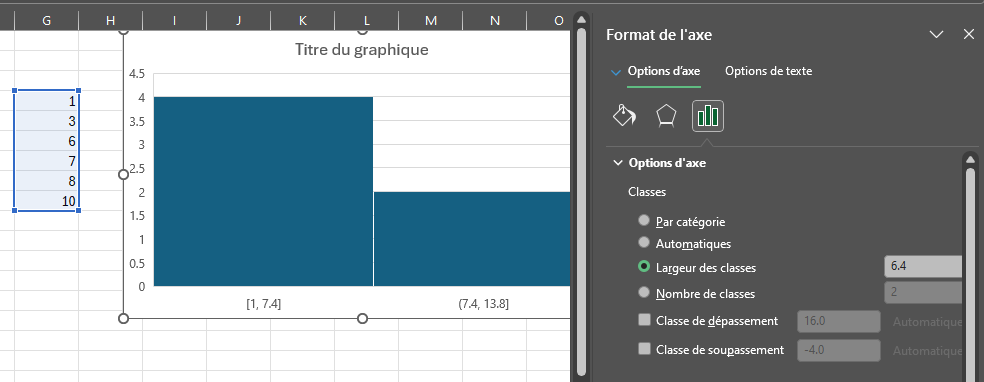Click the vertical axis value 2.5
The height and width of the screenshot is (382, 984).
click(x=137, y=169)
